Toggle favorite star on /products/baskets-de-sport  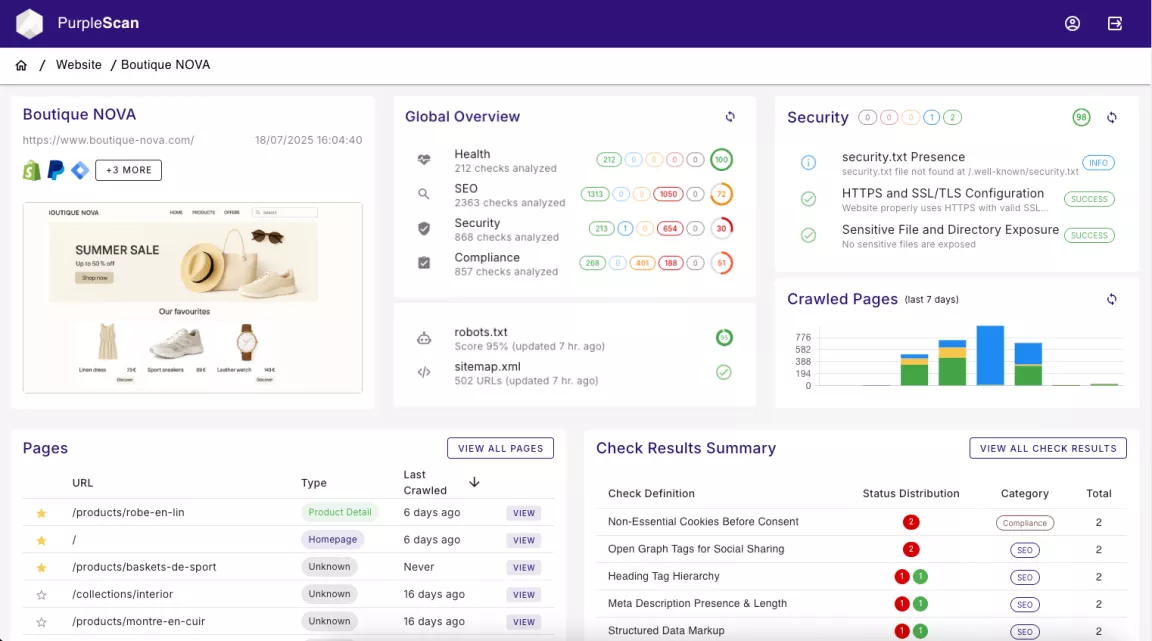coord(41,567)
